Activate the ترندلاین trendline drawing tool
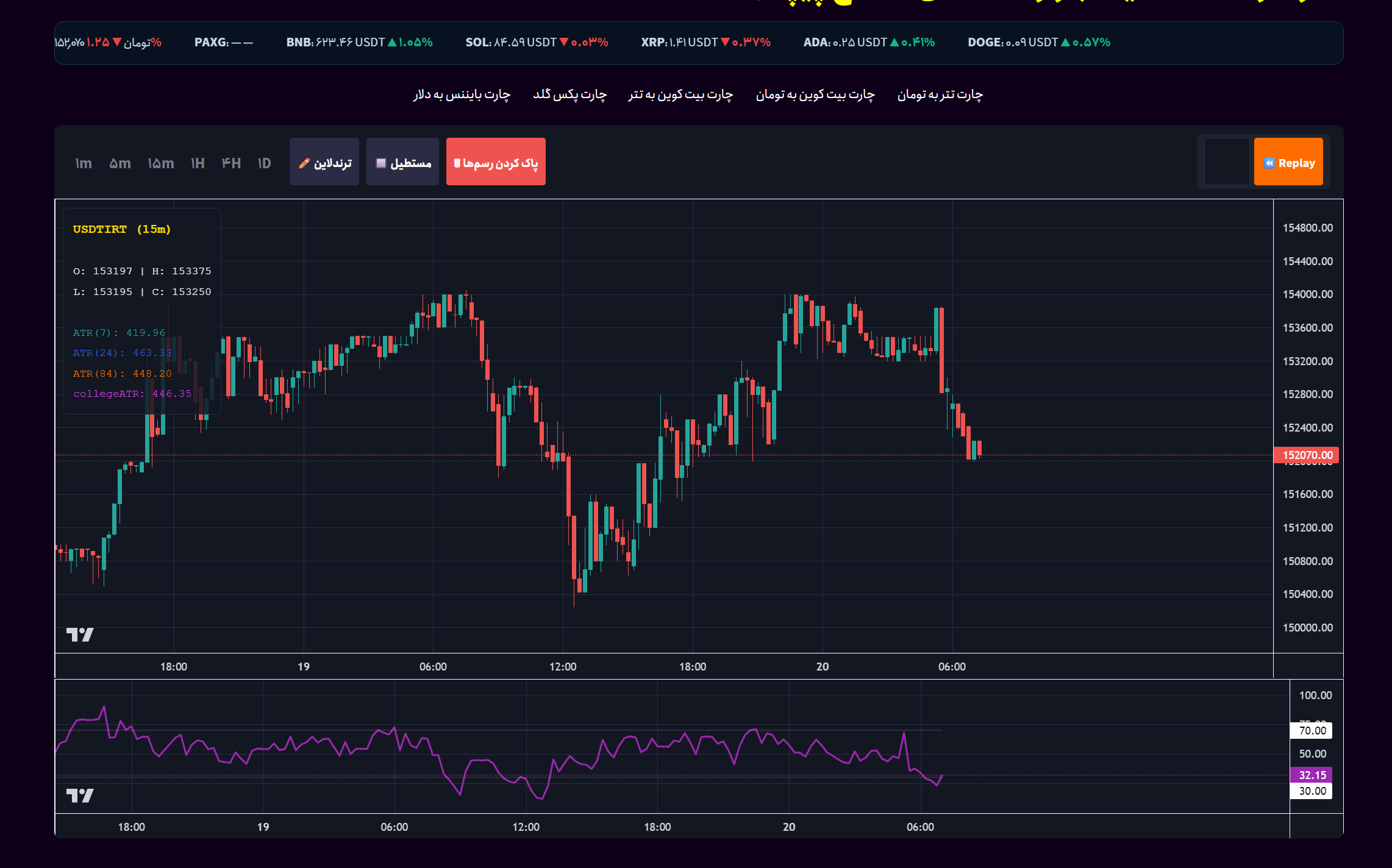This screenshot has height=868, width=1392. [x=324, y=162]
